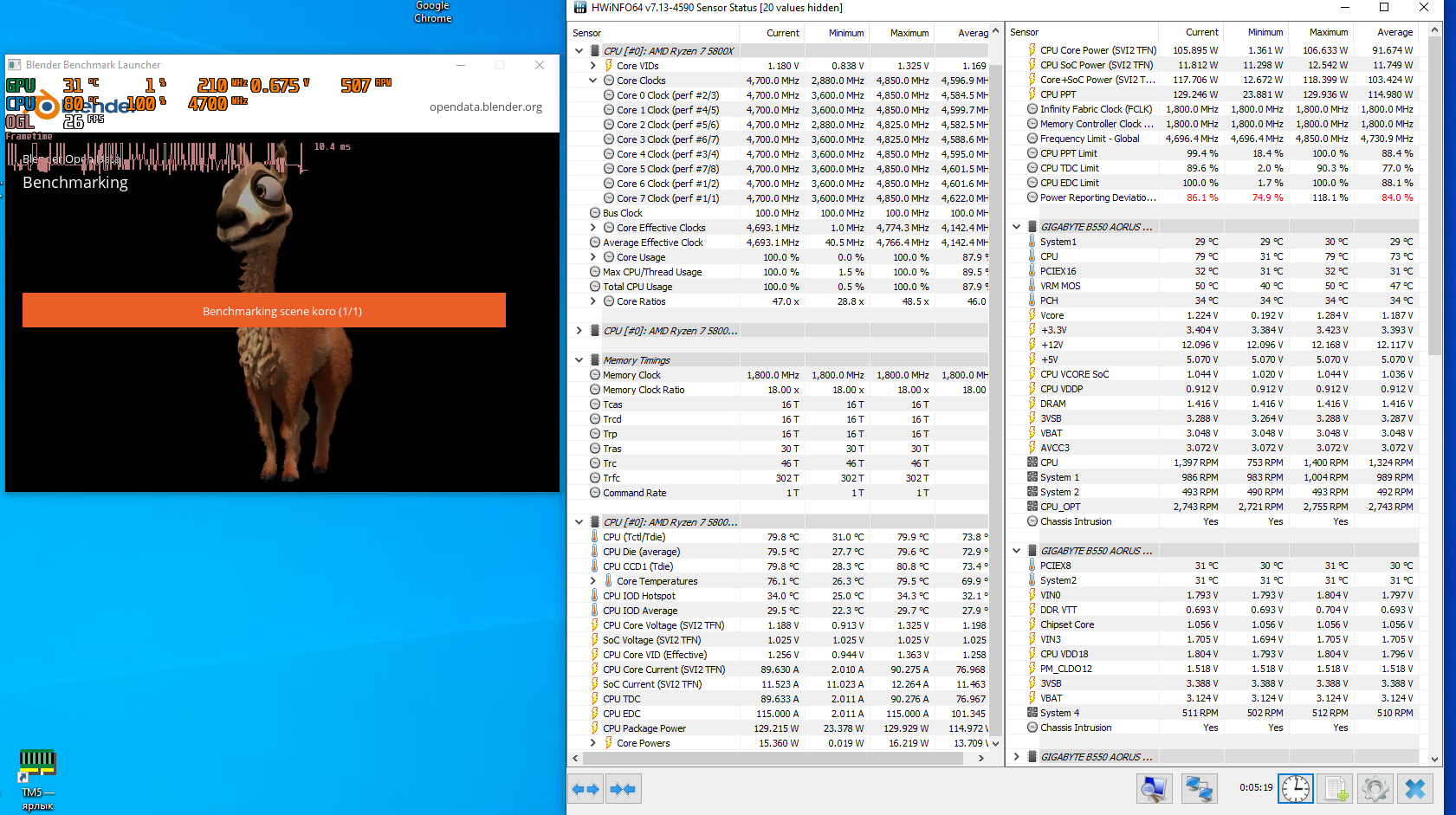Click the expand-layout arrows button in HWiNFO toolbar
The image size is (1456, 815).
586,789
